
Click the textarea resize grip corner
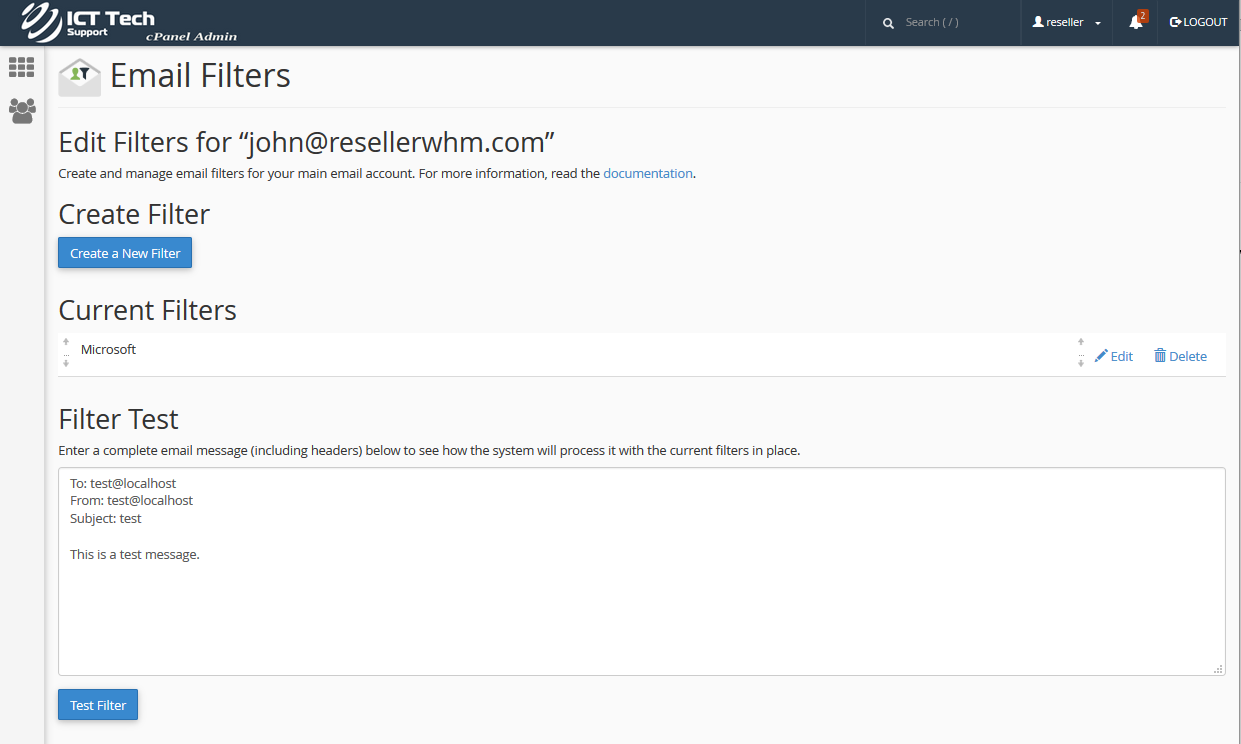tap(1218, 669)
